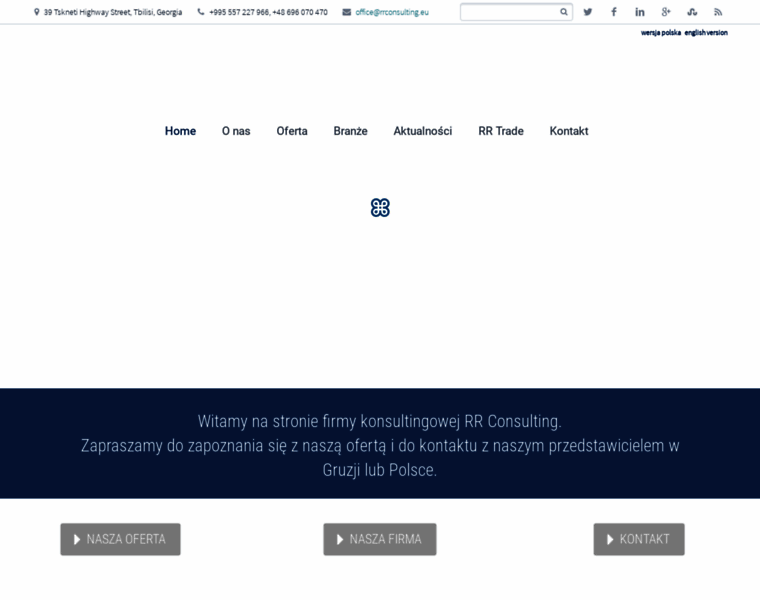Click the phone numbers text
The image size is (760, 600).
click(269, 12)
